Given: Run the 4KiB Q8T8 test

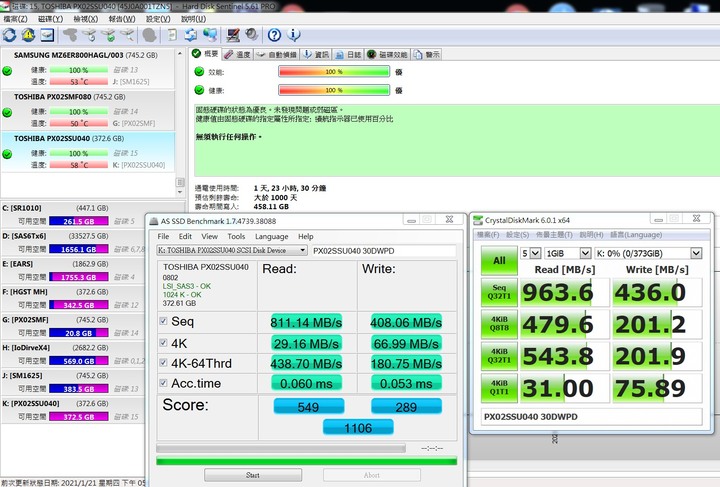Looking at the screenshot, I should click(x=499, y=324).
